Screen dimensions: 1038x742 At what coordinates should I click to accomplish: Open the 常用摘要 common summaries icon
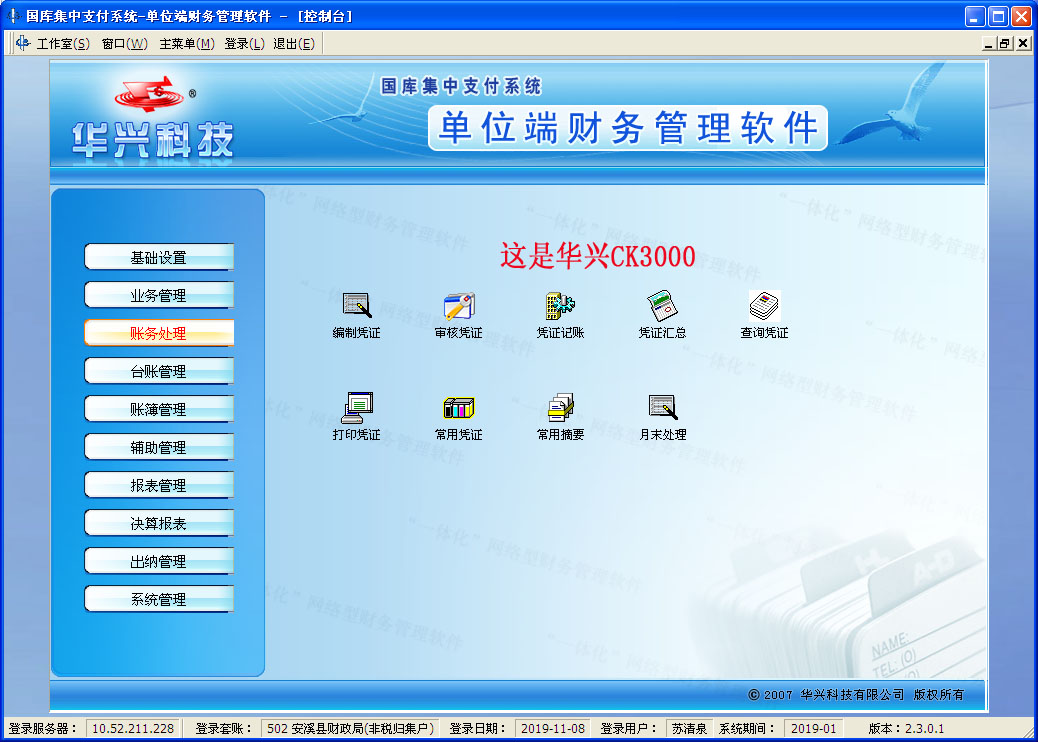[x=561, y=417]
